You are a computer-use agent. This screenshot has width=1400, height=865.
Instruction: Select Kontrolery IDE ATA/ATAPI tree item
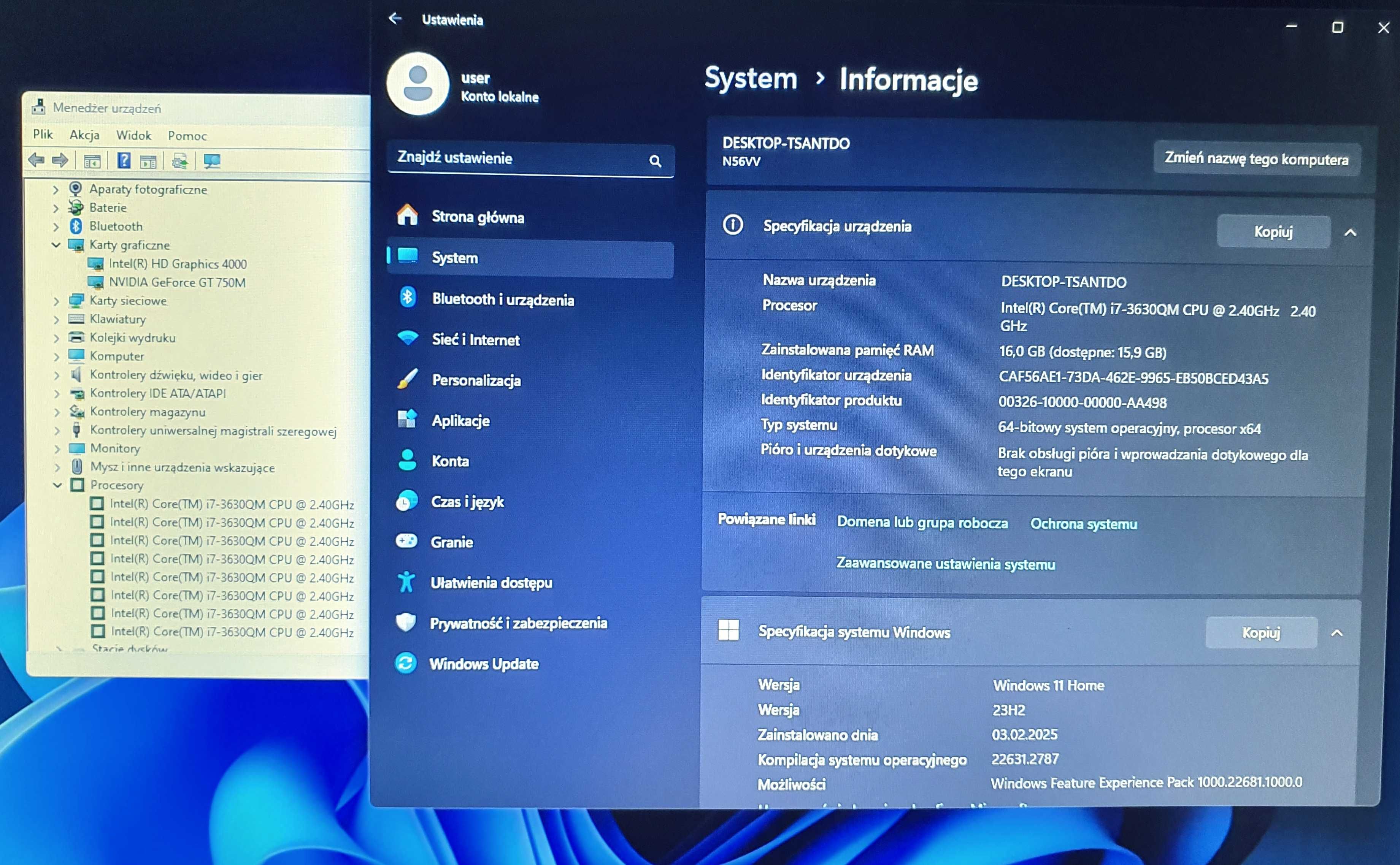tap(158, 393)
